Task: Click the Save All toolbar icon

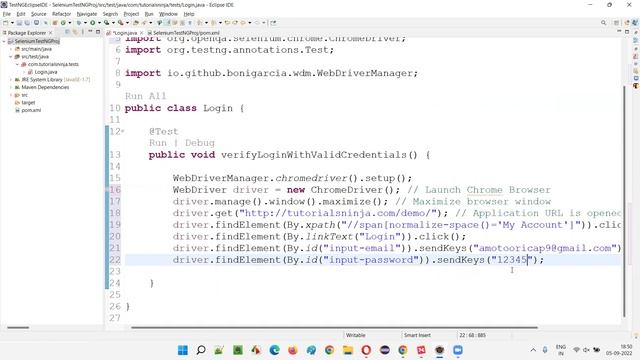Action: click(x=27, y=23)
